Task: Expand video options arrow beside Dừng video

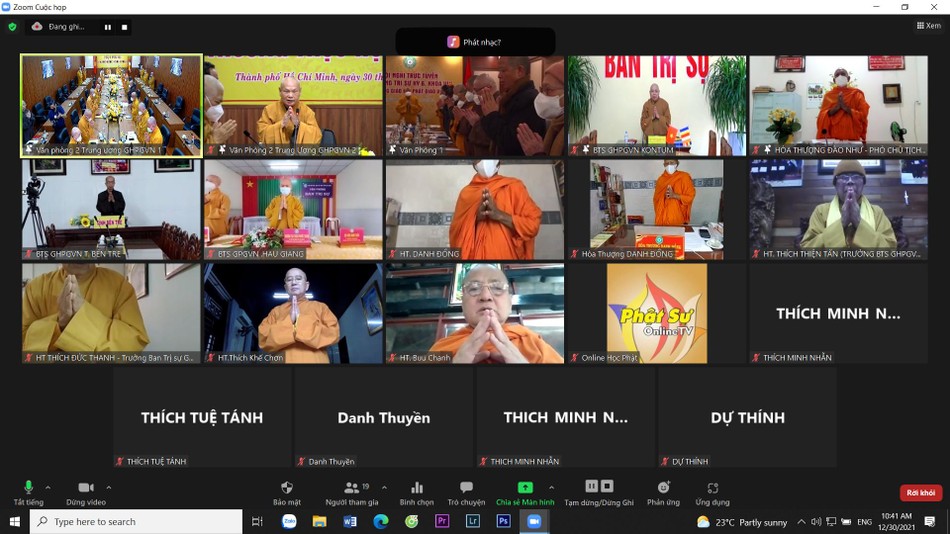Action: pyautogui.click(x=109, y=488)
